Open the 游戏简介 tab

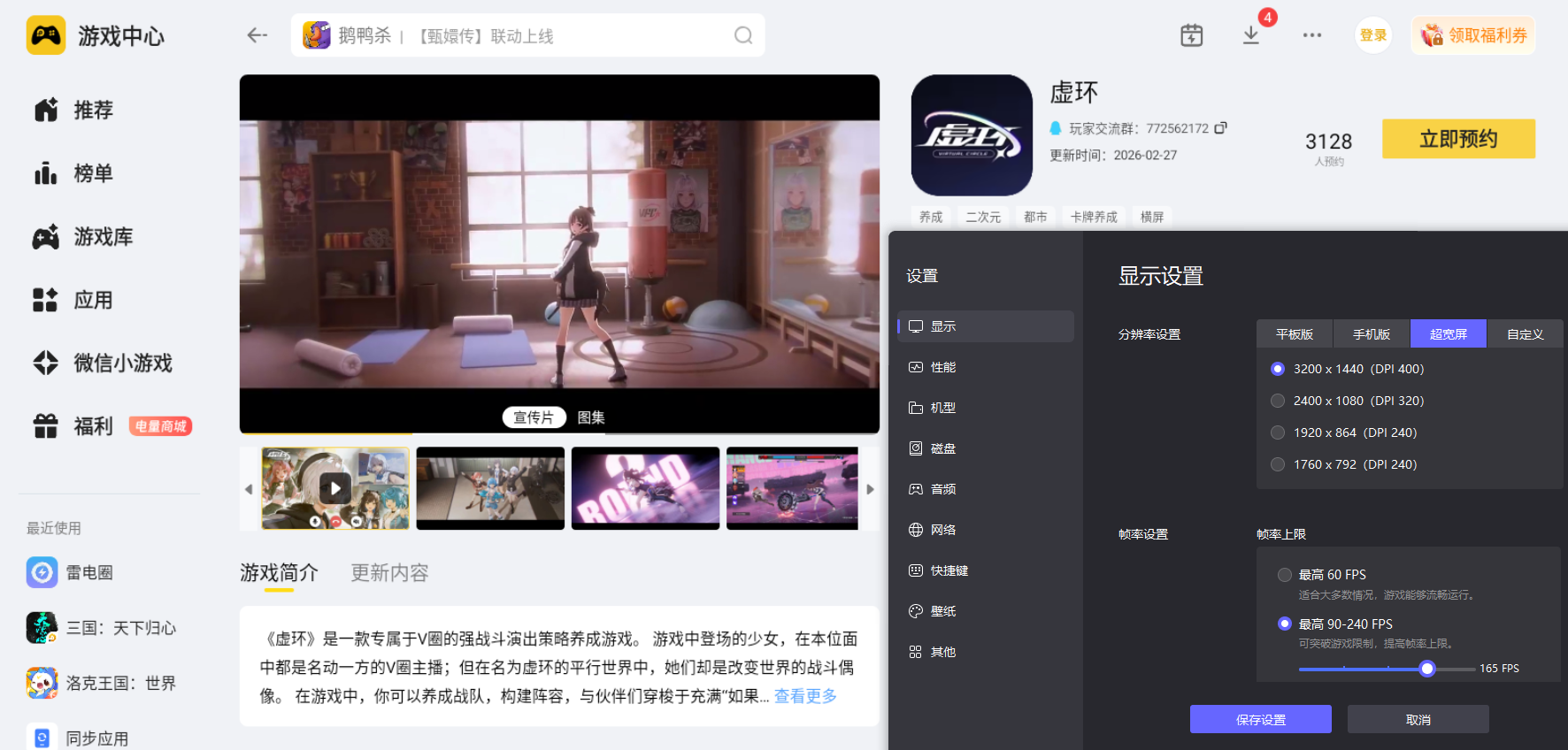click(x=279, y=573)
